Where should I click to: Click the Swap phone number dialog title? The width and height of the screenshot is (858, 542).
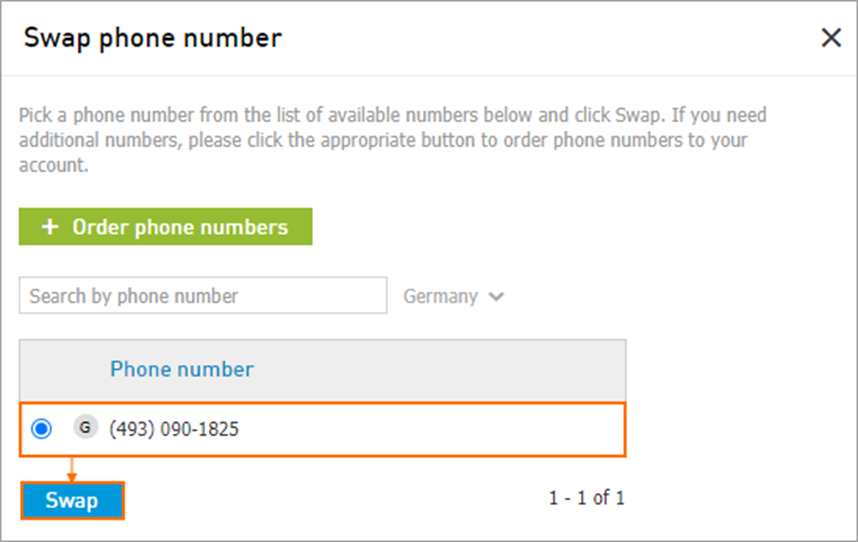(153, 38)
